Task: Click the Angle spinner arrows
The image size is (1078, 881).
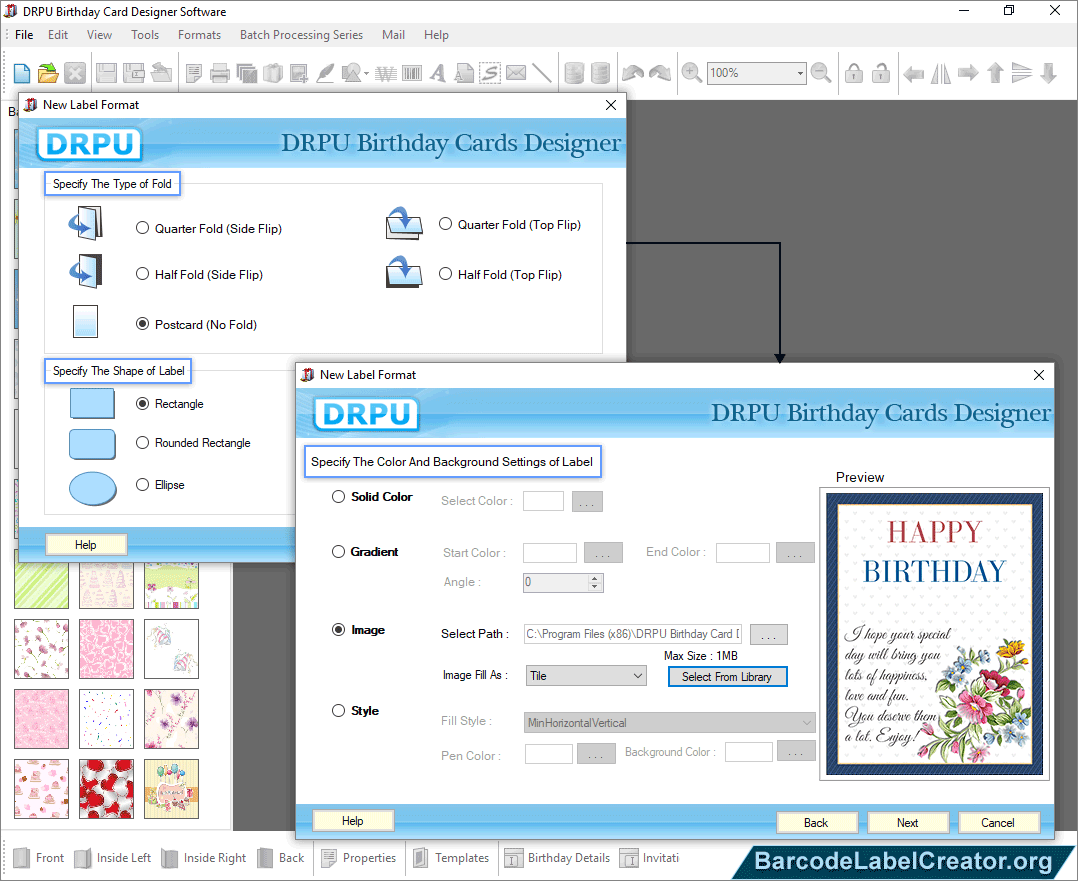Action: 595,583
